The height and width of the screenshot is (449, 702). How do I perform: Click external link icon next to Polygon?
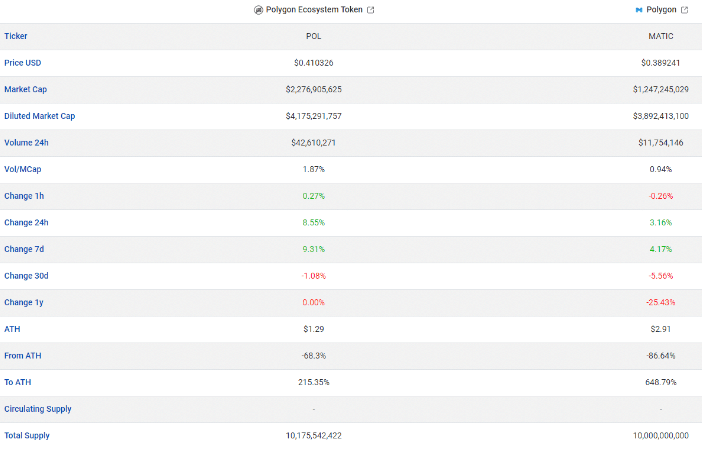685,10
